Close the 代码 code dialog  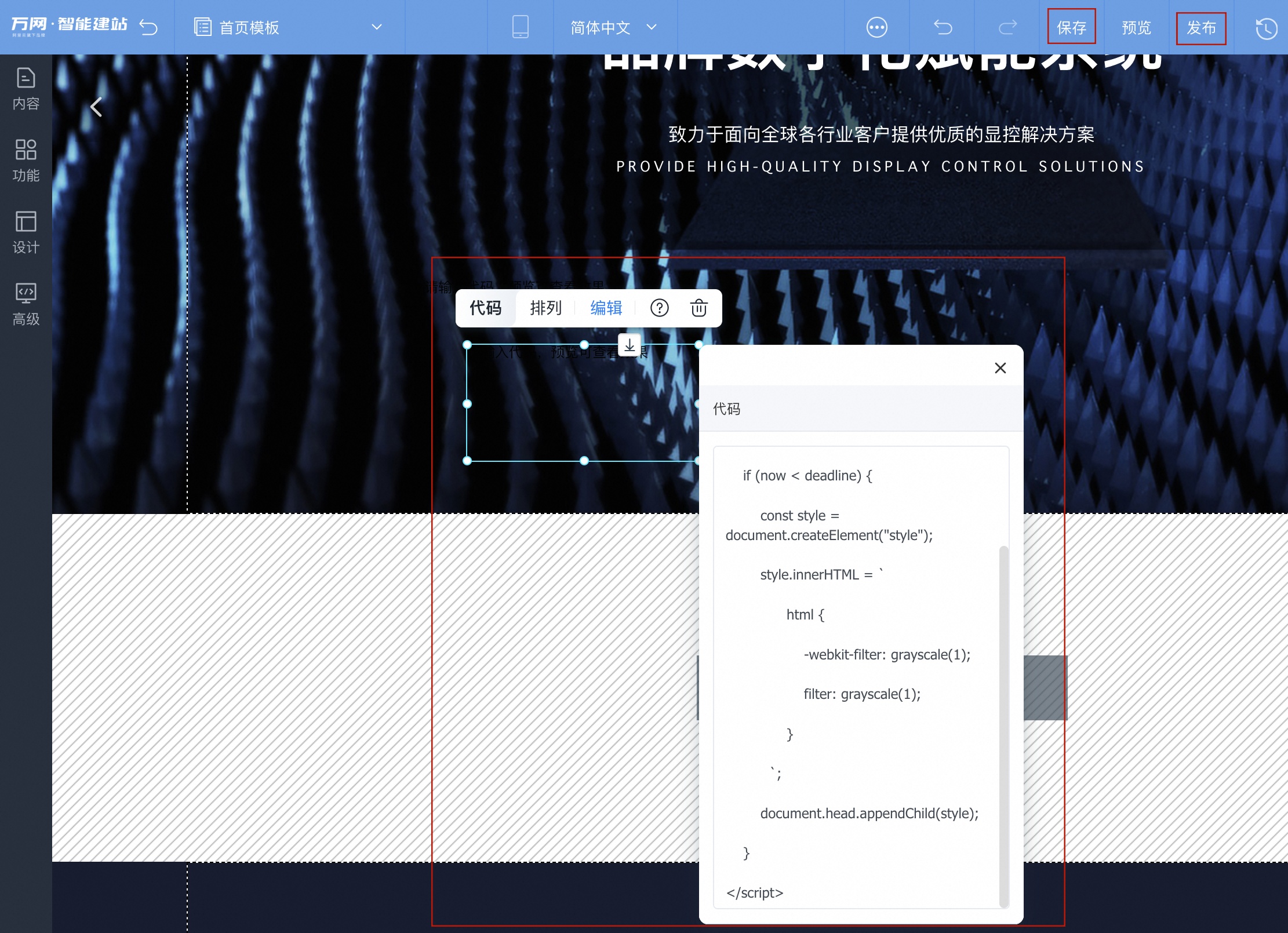pos(1000,368)
